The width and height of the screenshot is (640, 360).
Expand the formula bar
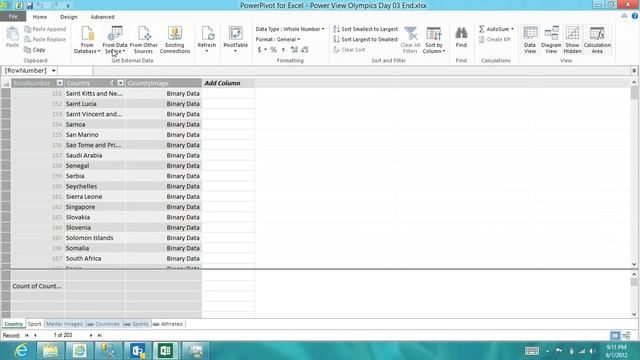coord(634,71)
